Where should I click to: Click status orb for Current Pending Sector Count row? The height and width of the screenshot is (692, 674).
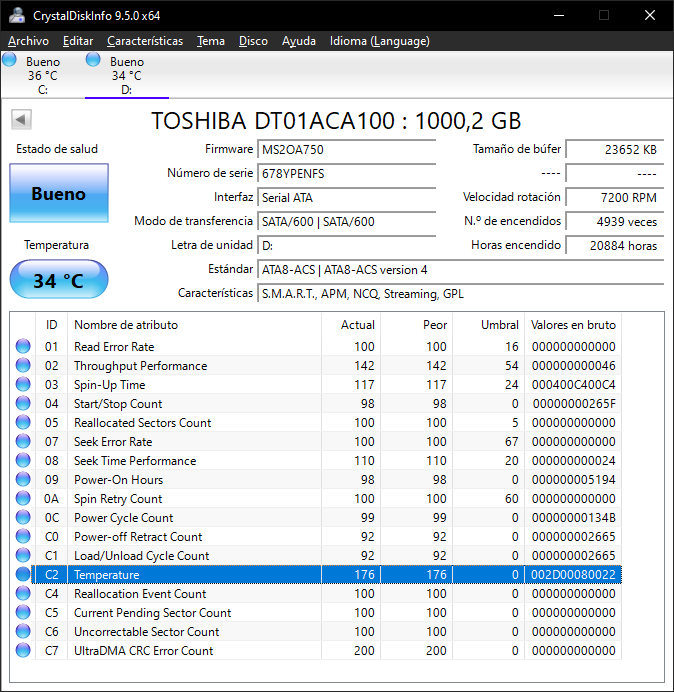23,612
